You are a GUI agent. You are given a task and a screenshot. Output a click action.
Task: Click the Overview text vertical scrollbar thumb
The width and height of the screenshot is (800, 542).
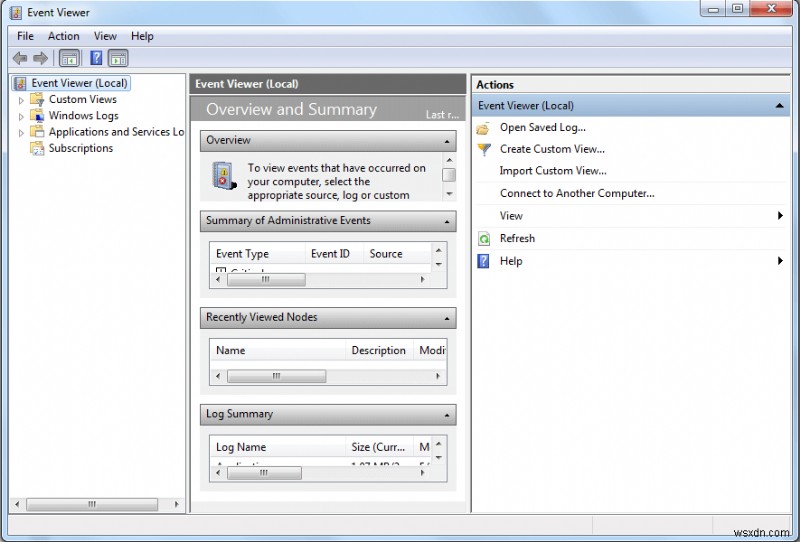click(449, 175)
